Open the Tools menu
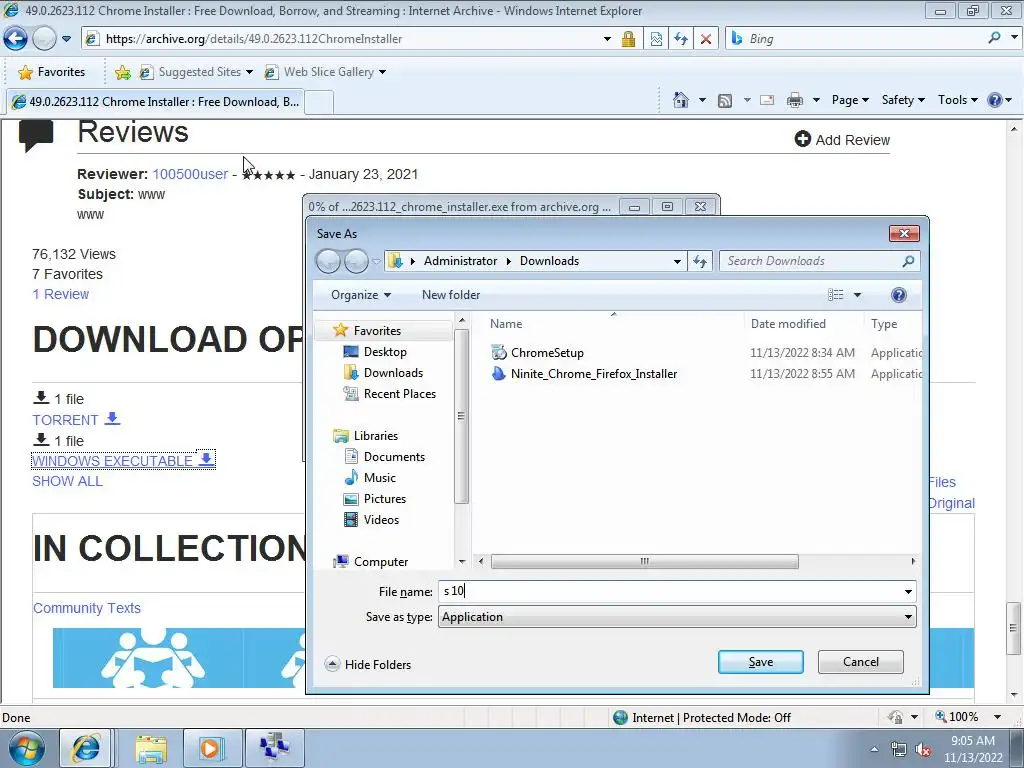Screen dimensions: 1024x768 pyautogui.click(x=957, y=100)
